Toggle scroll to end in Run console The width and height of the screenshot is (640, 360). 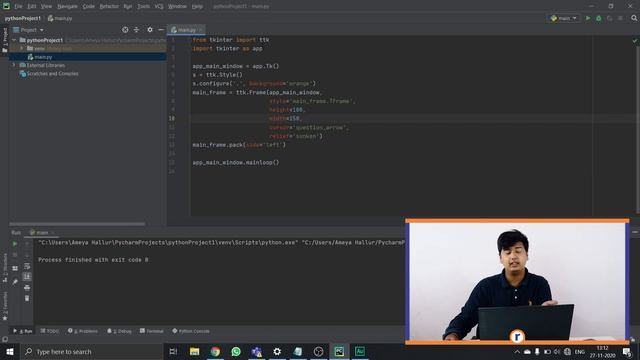coord(27,277)
